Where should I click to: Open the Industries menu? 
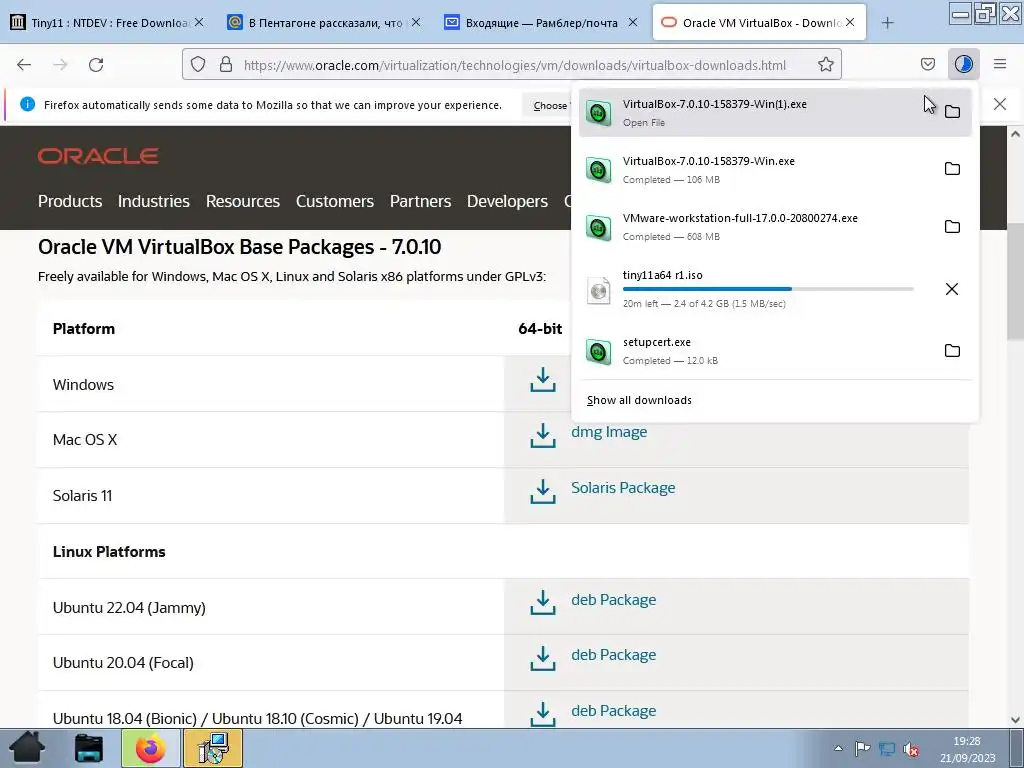pos(153,201)
